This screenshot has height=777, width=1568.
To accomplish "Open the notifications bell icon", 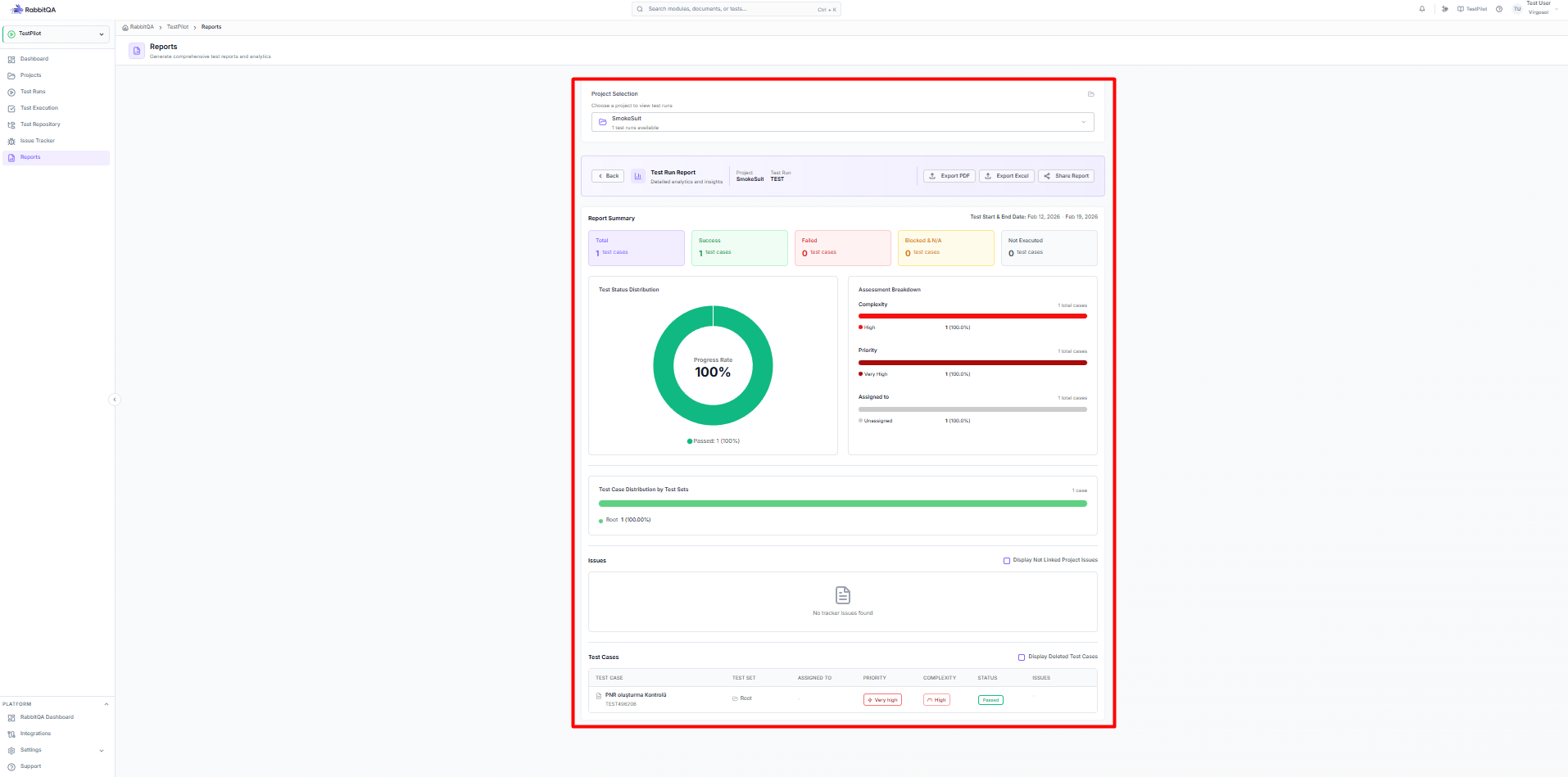I will pos(1422,9).
